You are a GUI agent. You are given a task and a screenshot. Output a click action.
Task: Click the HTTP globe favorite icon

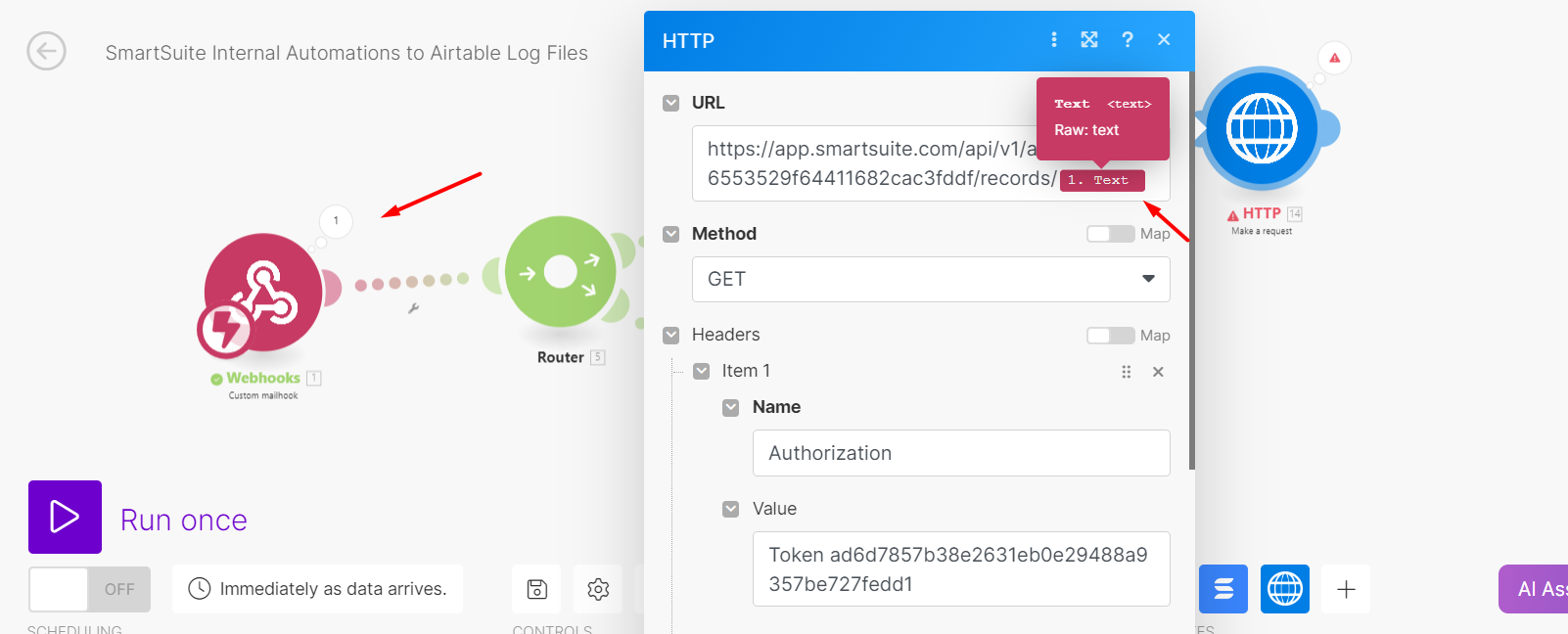pyautogui.click(x=1285, y=589)
